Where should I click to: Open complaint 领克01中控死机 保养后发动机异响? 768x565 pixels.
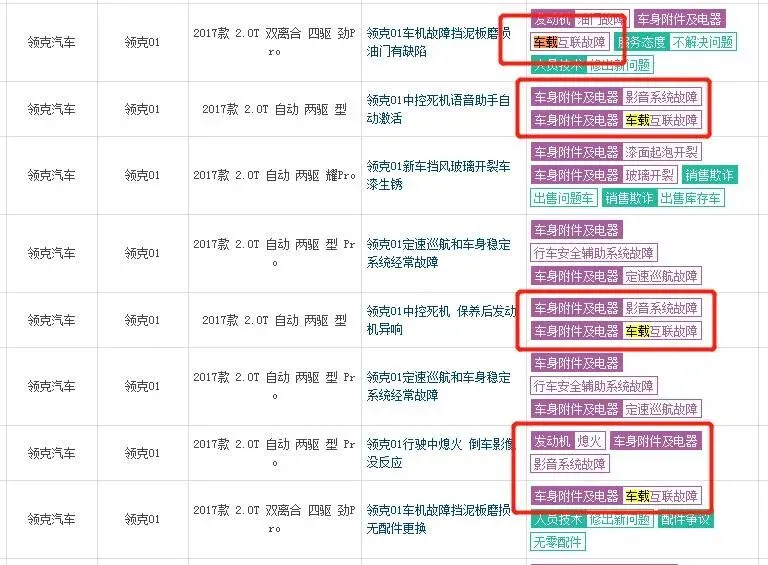point(441,320)
